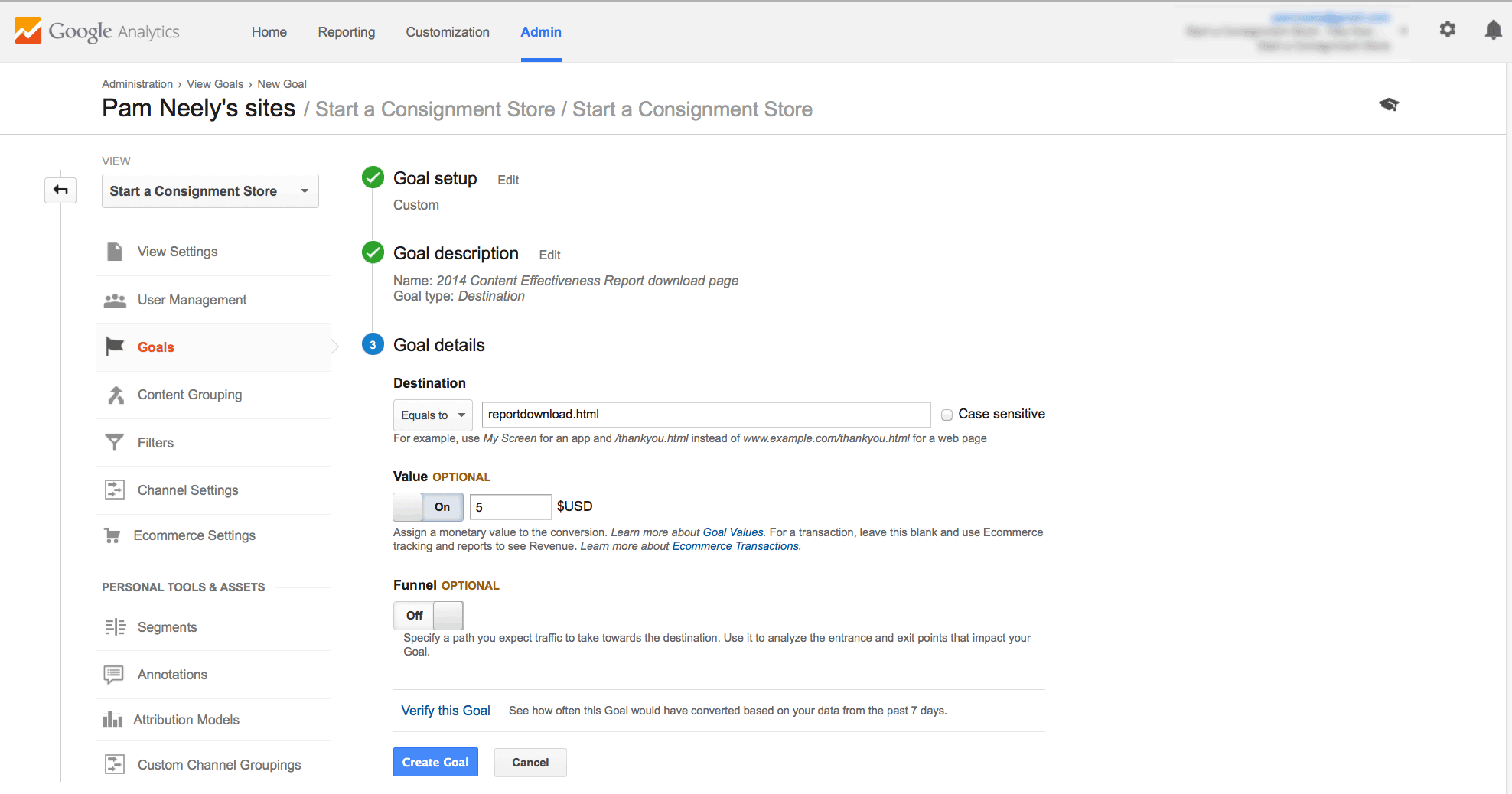Viewport: 1512px width, 794px height.
Task: Click the Create Goal button
Action: [x=435, y=762]
